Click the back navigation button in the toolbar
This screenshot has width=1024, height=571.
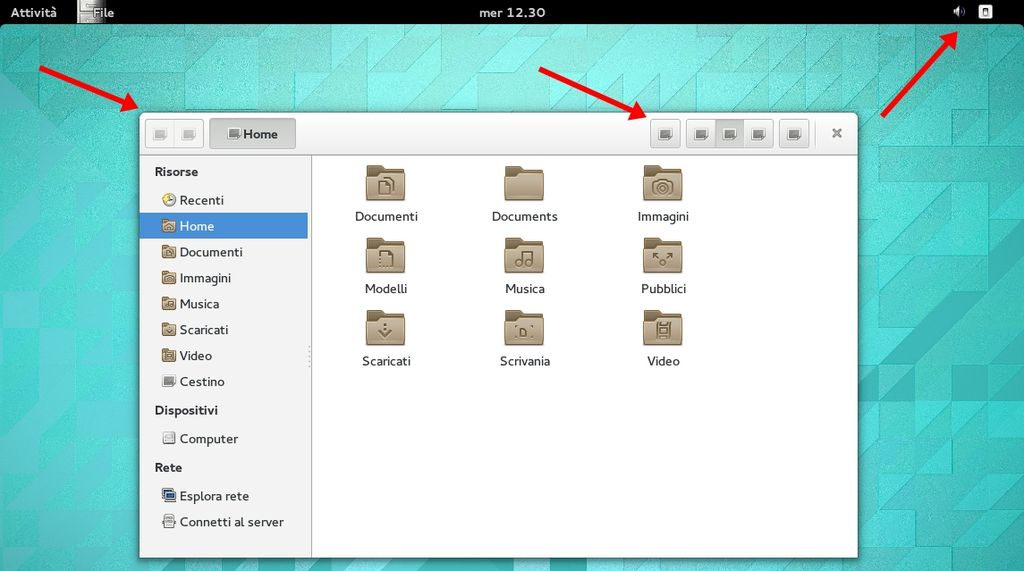[160, 134]
